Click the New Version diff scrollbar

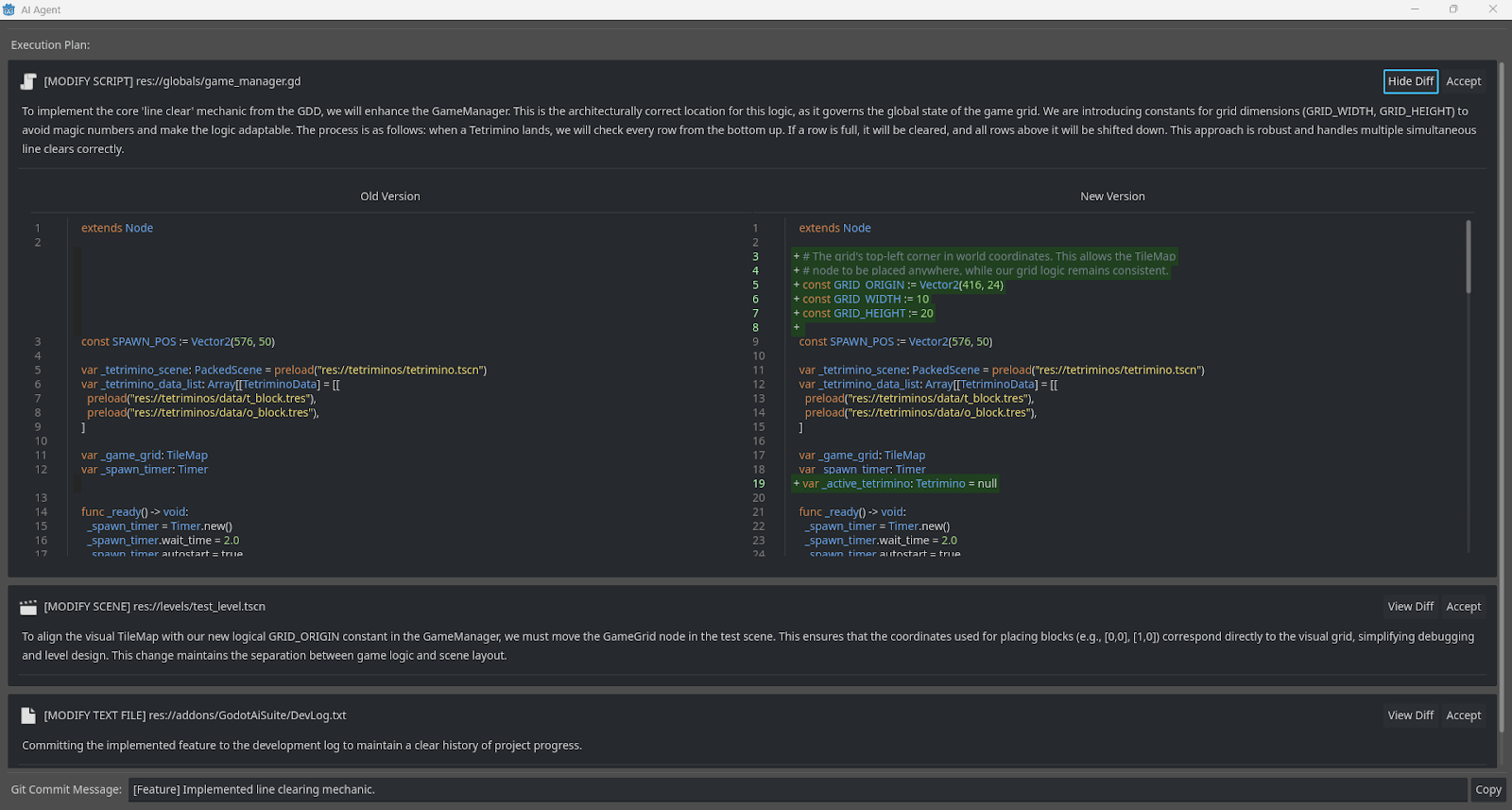click(1468, 257)
